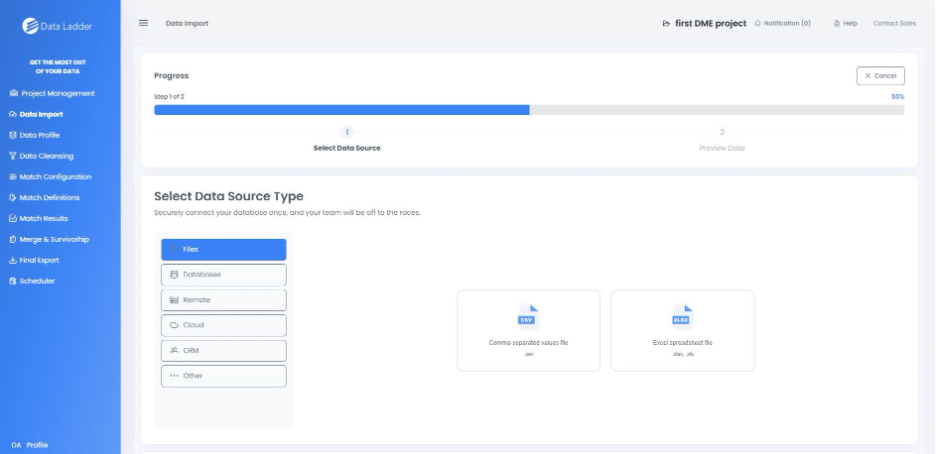Open Final Export section

35,260
